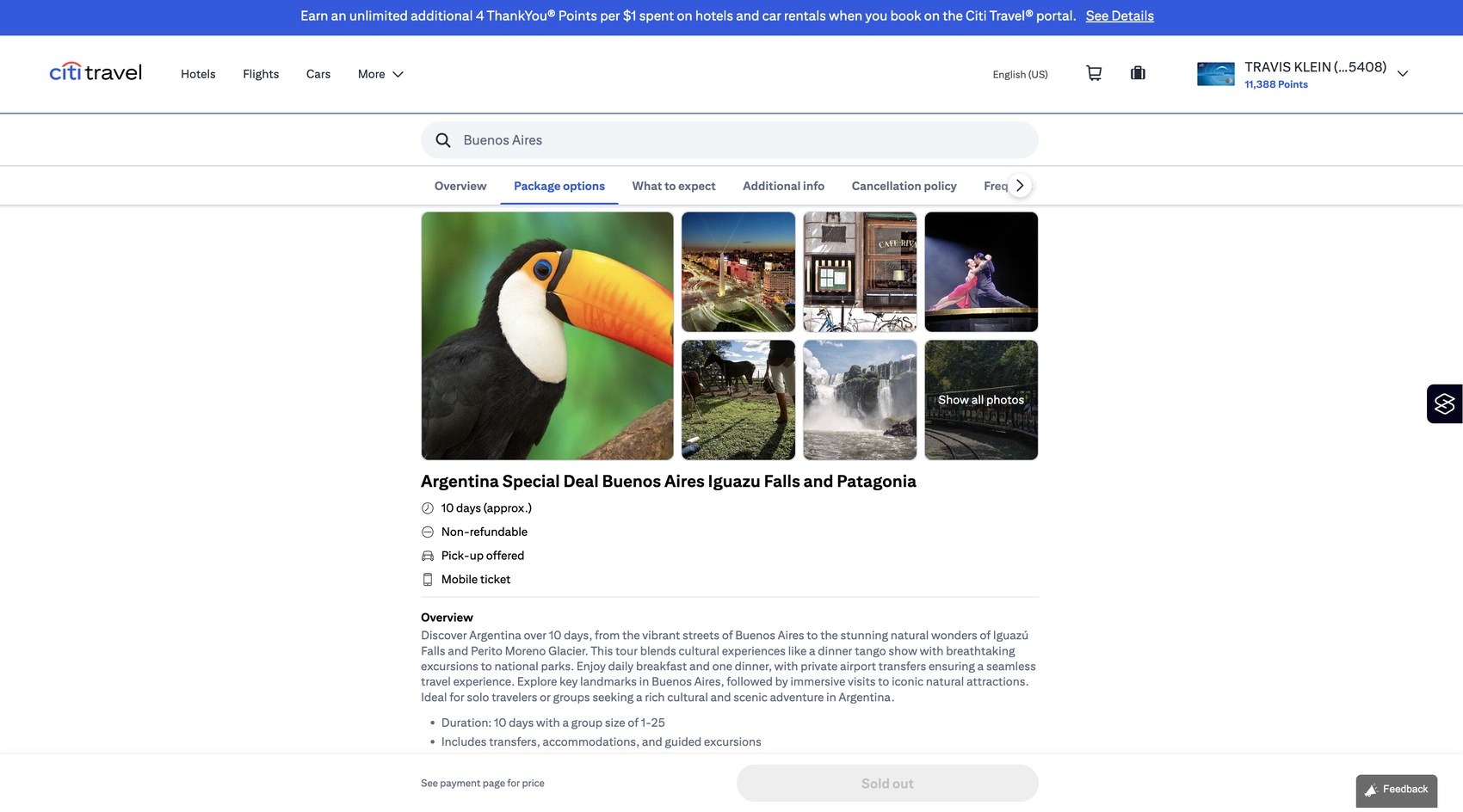This screenshot has width=1463, height=812.
Task: Open the Additional info tab
Action: [783, 186]
